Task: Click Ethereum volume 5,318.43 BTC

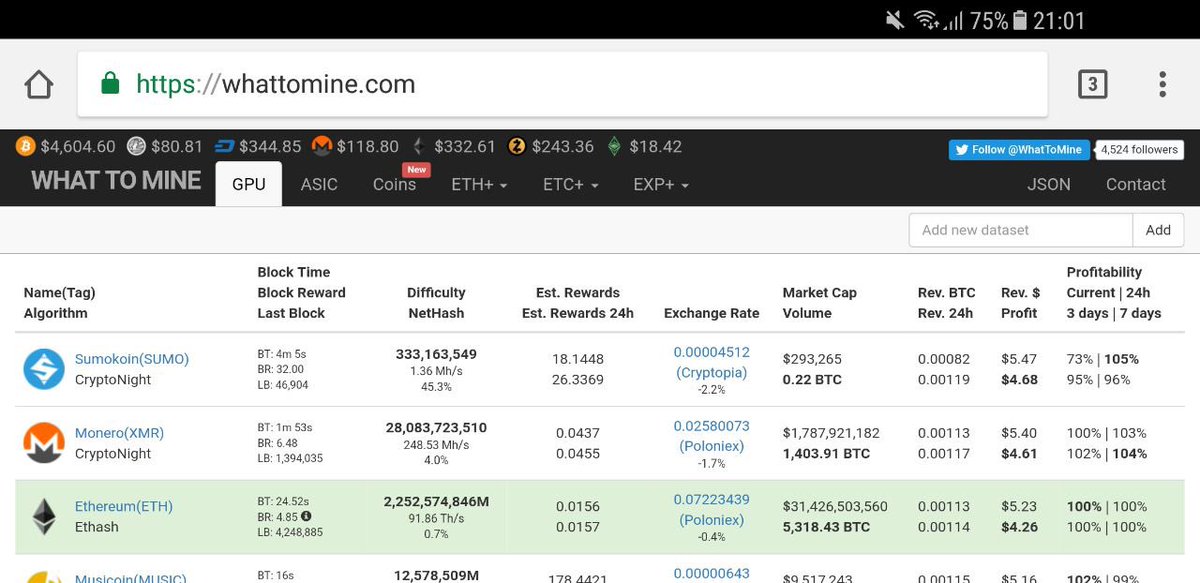Action: click(x=826, y=527)
